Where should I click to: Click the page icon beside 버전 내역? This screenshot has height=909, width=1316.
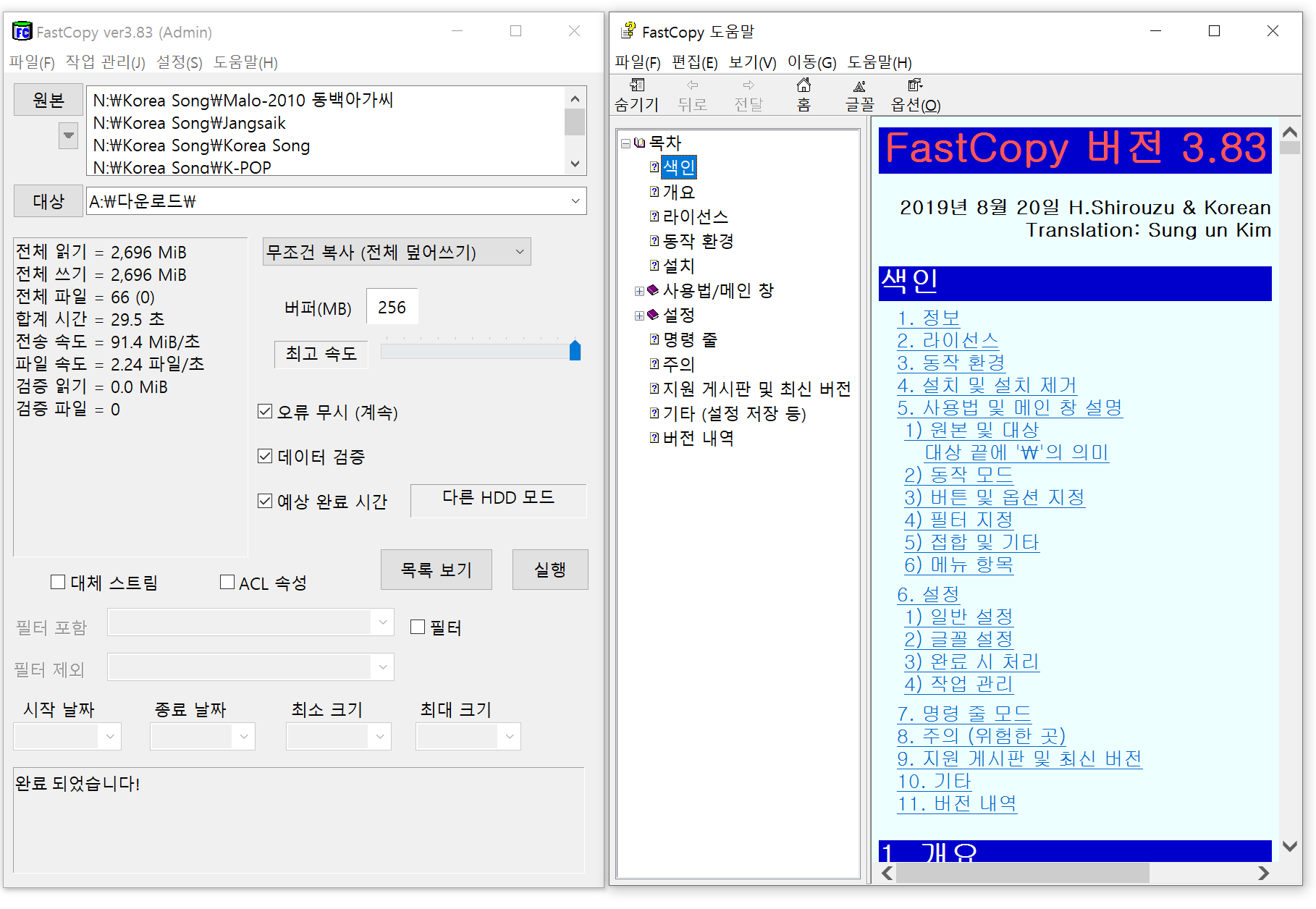coord(654,438)
